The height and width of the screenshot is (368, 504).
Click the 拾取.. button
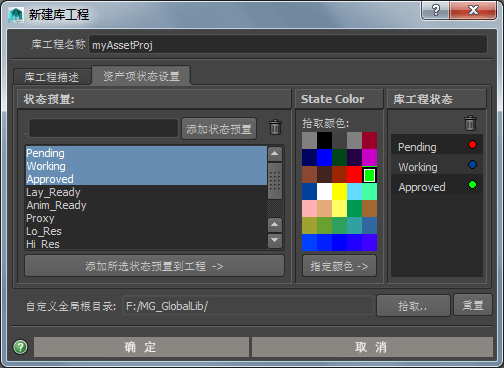tap(413, 305)
